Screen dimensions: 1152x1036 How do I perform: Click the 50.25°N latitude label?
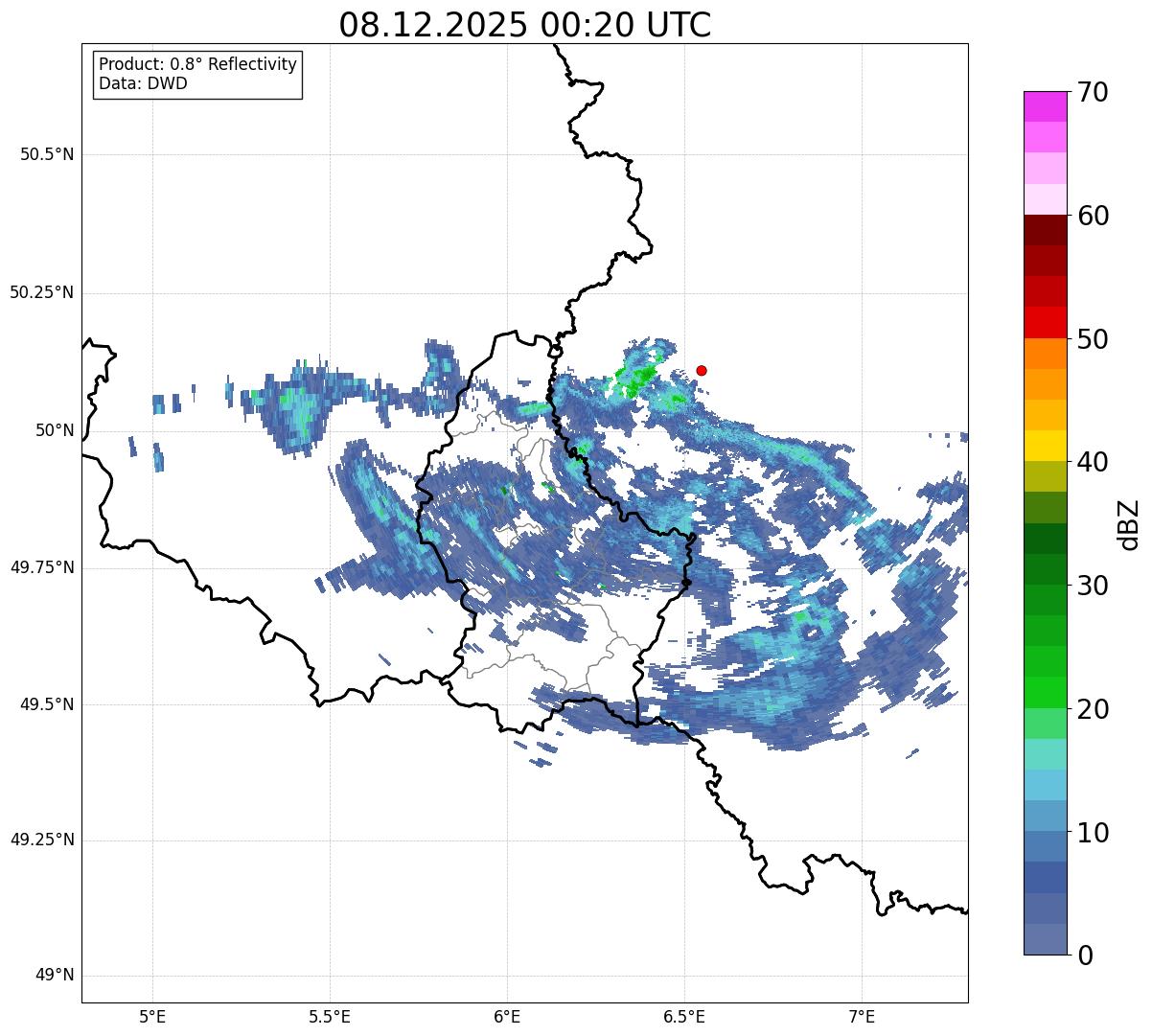click(x=42, y=292)
